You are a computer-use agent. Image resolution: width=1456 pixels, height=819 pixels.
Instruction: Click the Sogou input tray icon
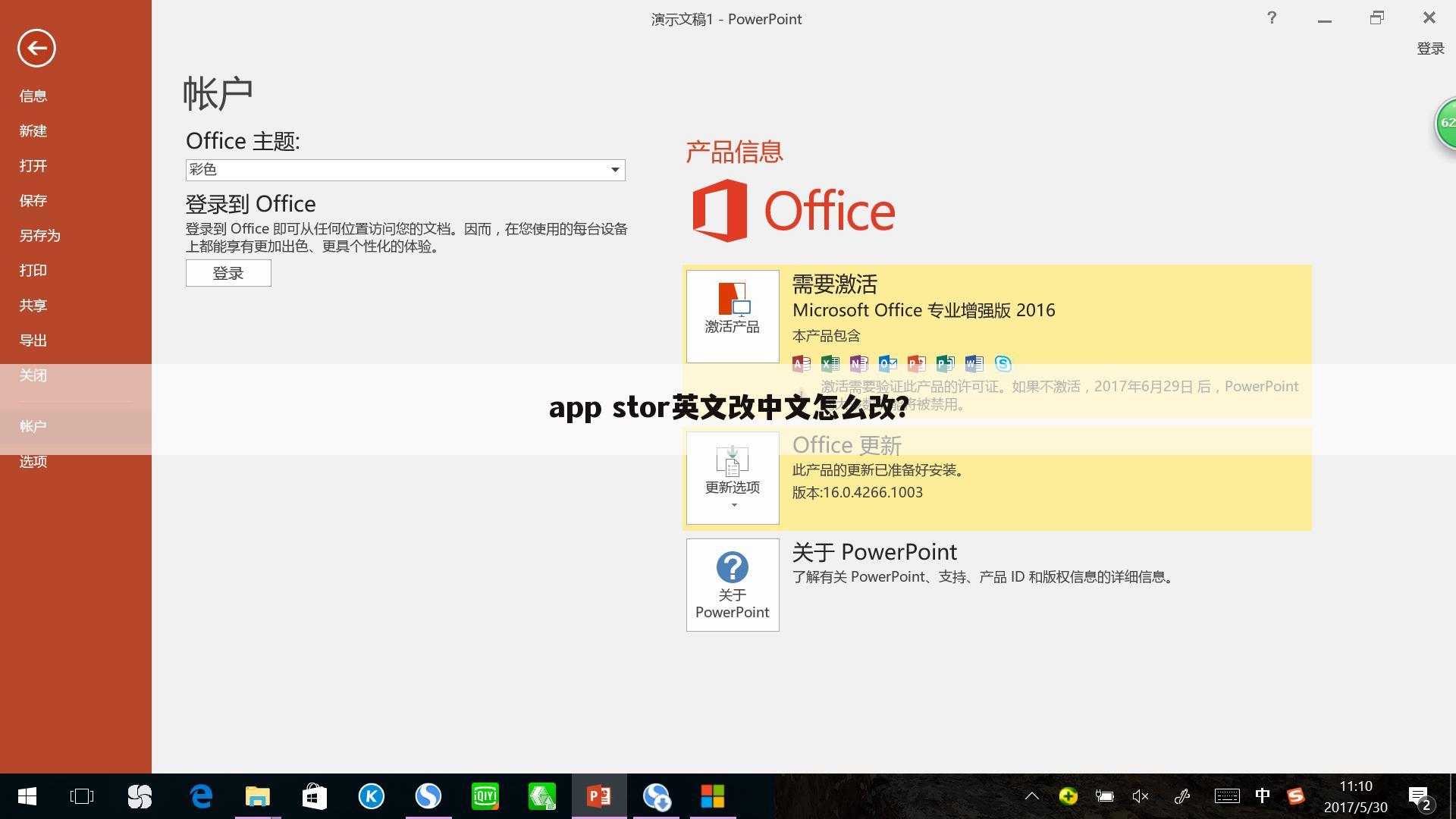1296,796
